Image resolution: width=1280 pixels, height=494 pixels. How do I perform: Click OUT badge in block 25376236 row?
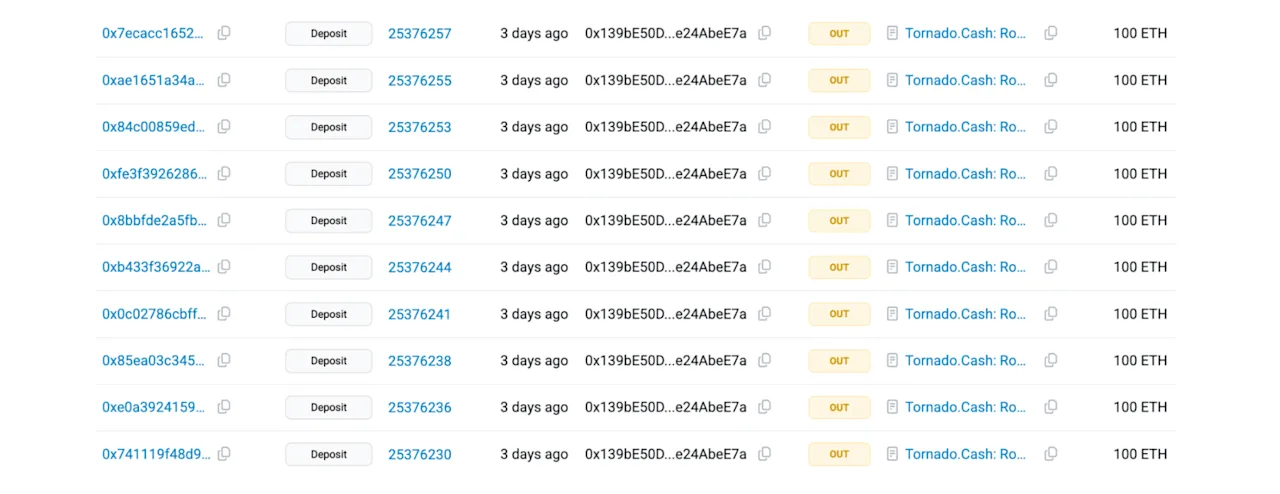(839, 407)
